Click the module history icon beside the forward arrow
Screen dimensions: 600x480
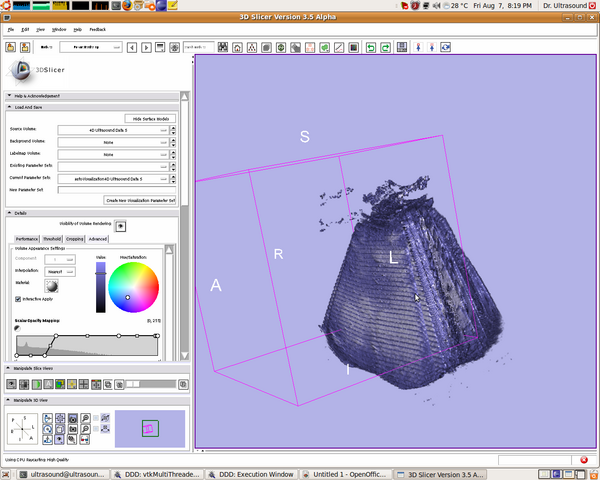coord(160,47)
